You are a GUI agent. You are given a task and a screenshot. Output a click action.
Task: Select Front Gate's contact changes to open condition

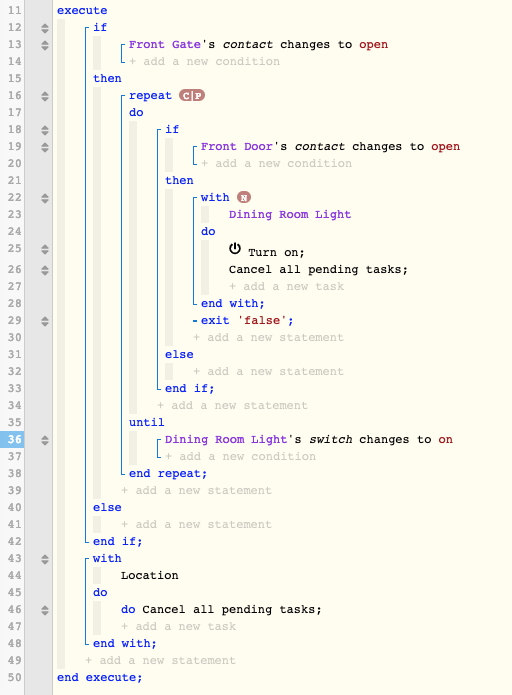coord(258,45)
